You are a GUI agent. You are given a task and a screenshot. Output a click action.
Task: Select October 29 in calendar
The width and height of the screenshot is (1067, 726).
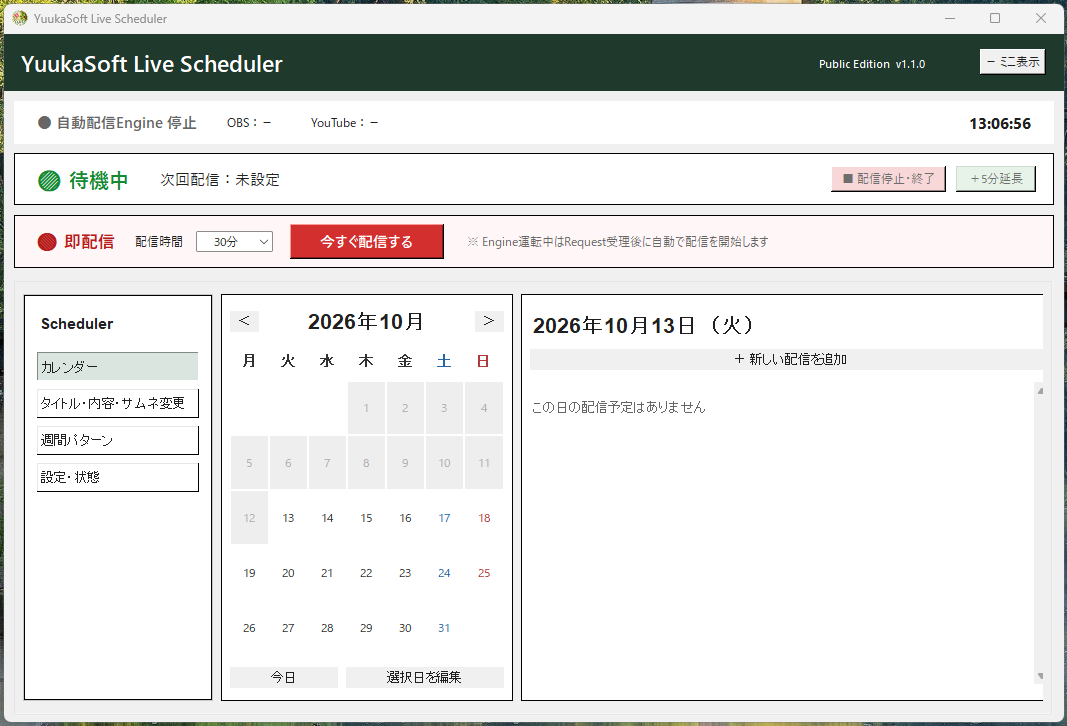(x=366, y=628)
